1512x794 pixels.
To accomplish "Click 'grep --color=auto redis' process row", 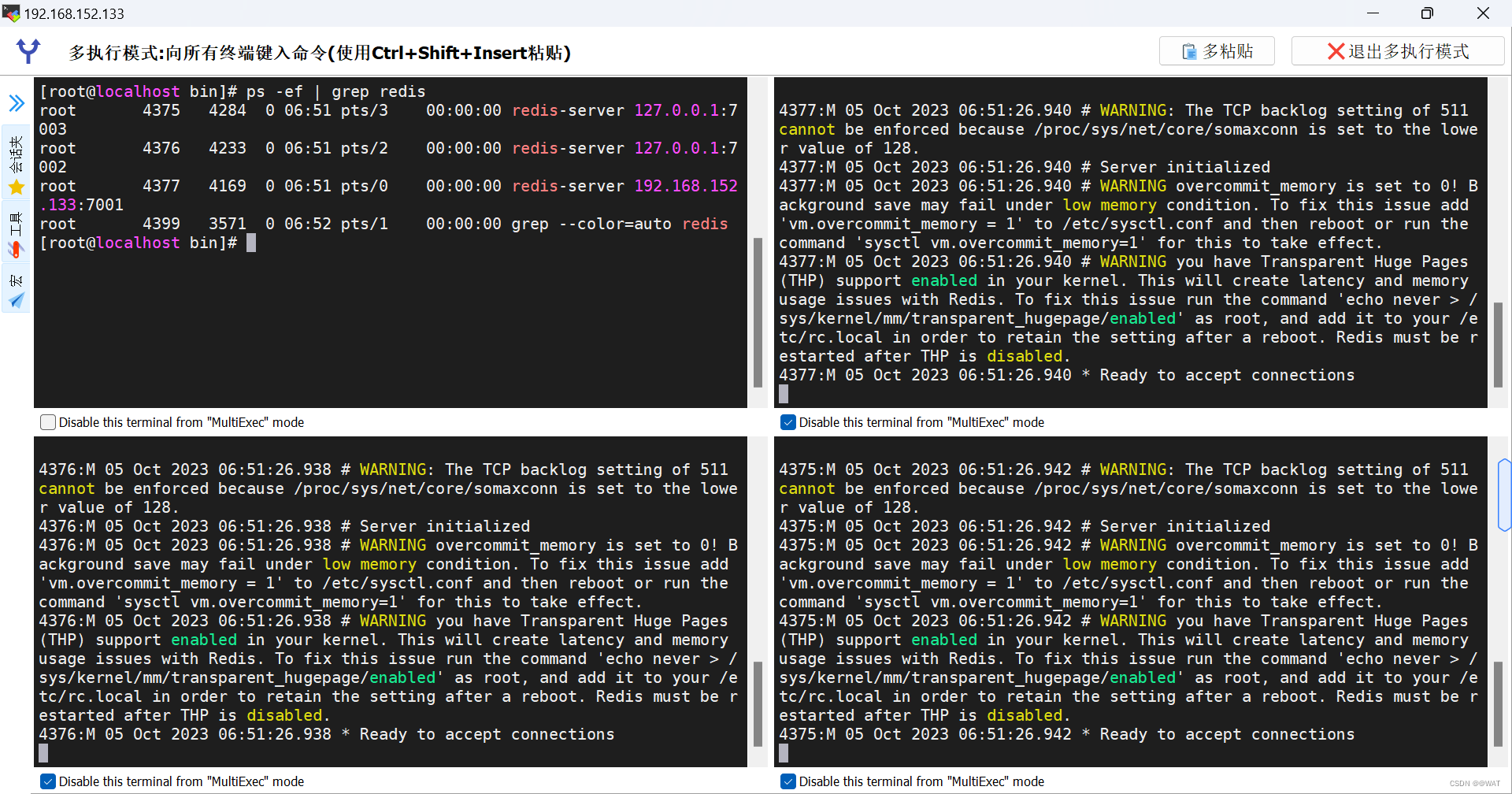I will (384, 224).
